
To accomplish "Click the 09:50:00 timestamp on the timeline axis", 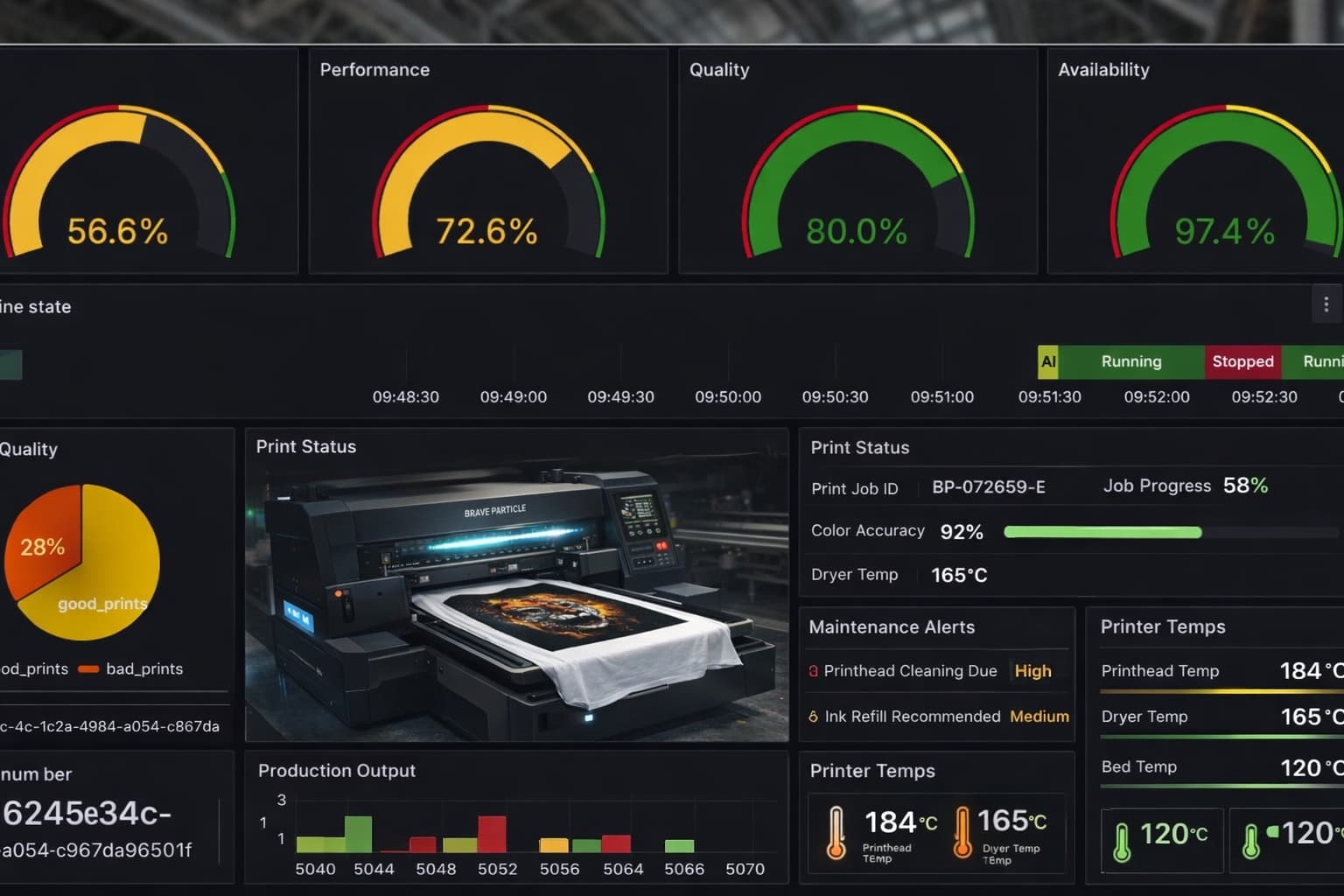I will [x=727, y=396].
